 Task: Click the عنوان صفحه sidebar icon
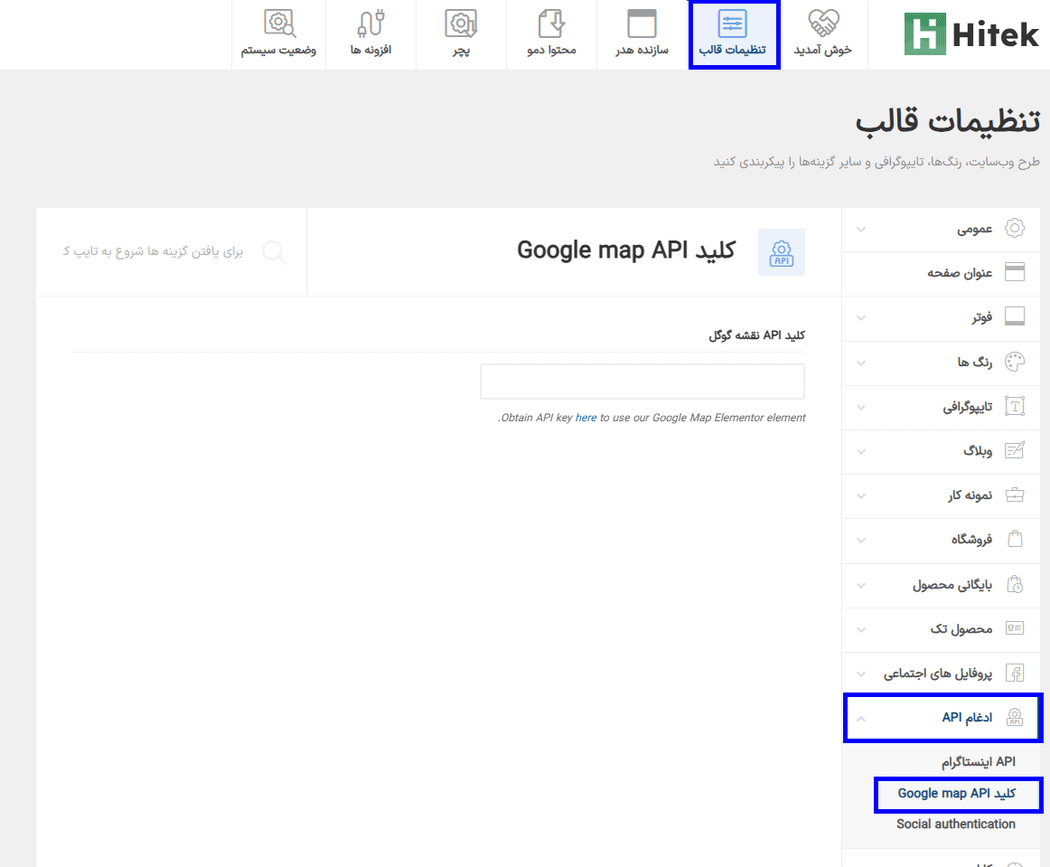tap(1015, 272)
